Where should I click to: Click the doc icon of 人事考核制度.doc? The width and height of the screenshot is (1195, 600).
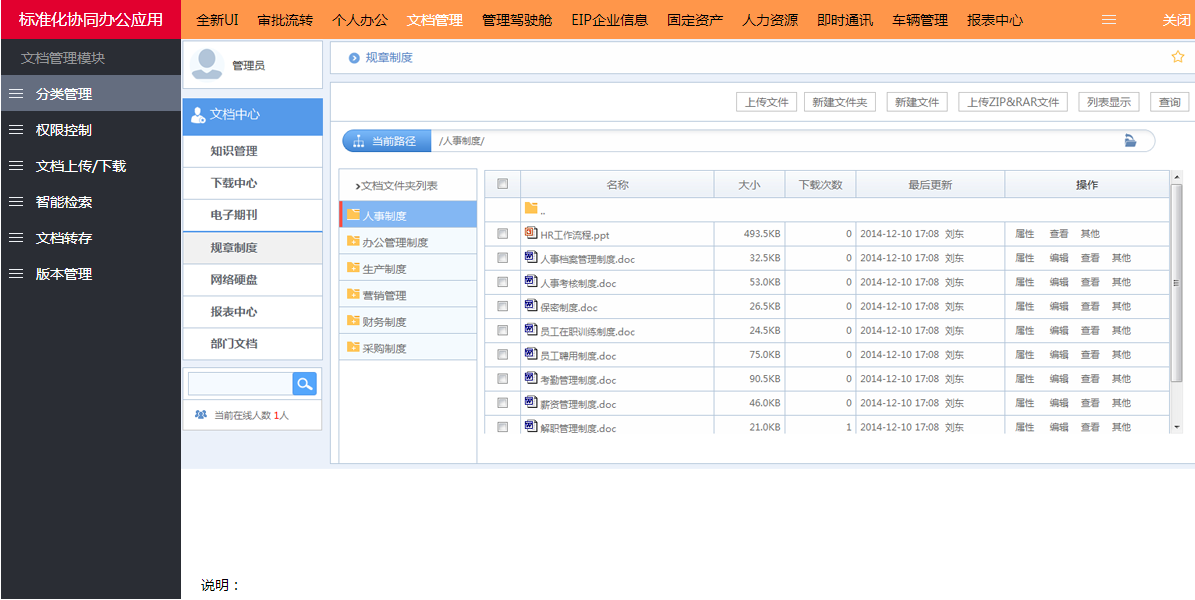point(531,281)
